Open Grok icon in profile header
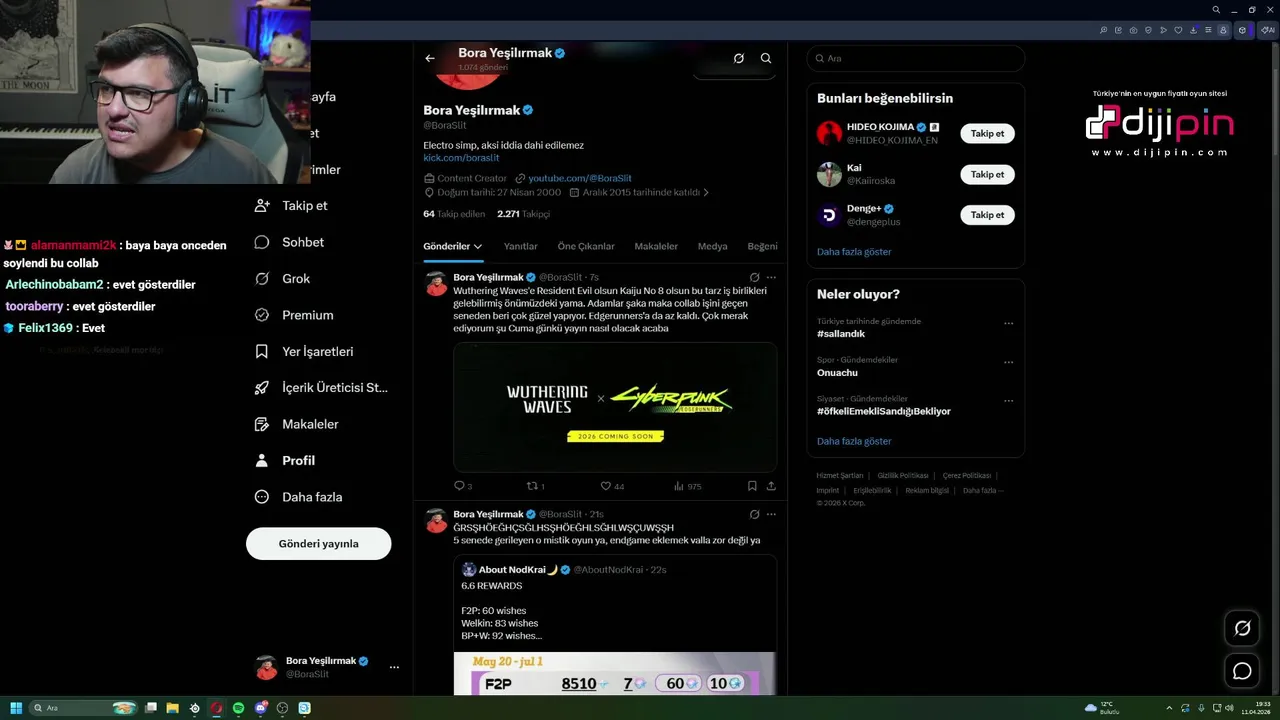 pos(738,58)
